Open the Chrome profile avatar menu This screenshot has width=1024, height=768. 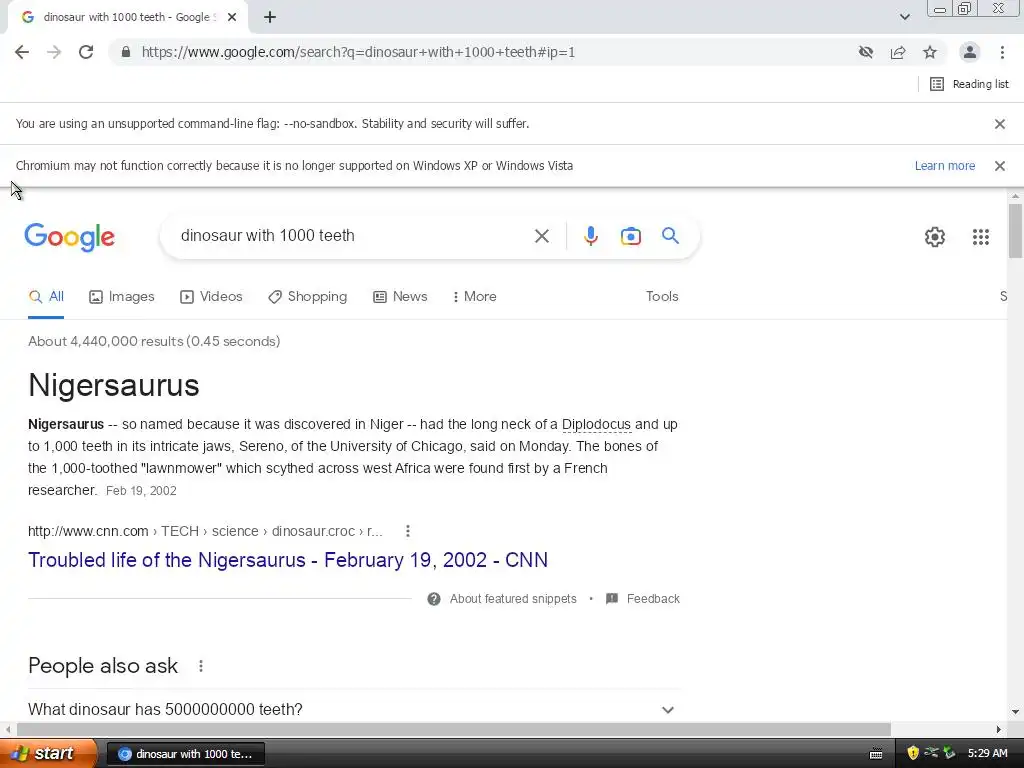[970, 52]
